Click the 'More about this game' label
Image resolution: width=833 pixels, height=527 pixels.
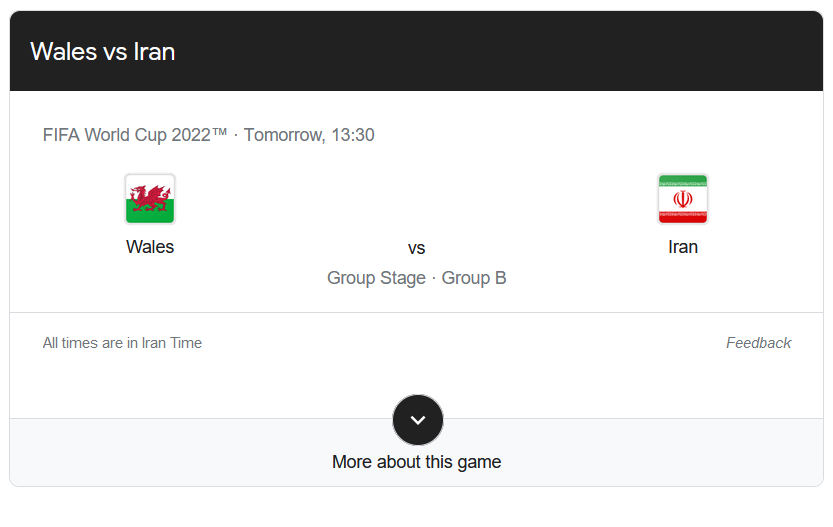coord(416,462)
